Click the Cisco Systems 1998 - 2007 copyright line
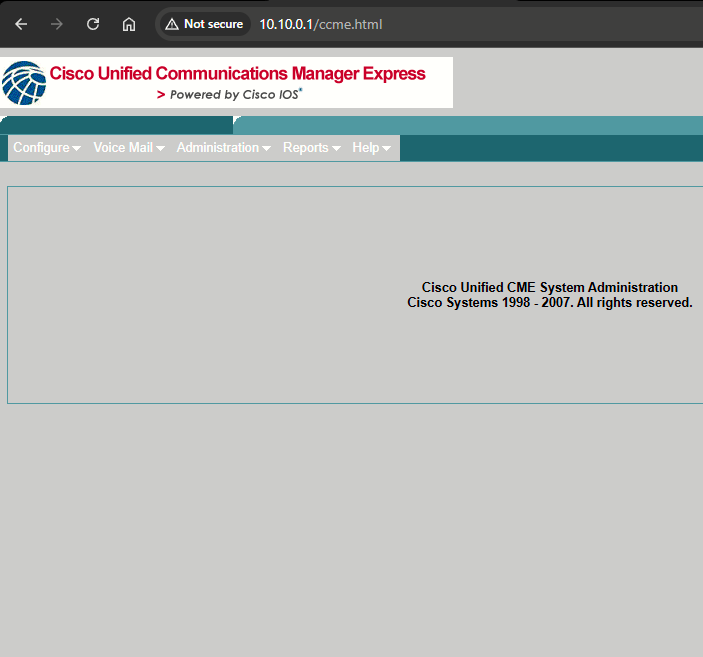This screenshot has height=657, width=703. 550,303
